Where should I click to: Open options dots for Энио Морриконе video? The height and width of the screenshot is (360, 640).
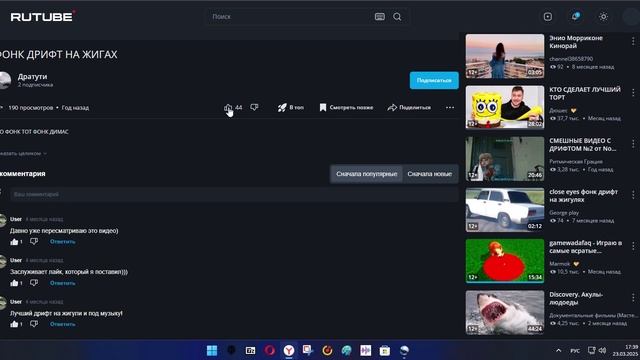633,41
